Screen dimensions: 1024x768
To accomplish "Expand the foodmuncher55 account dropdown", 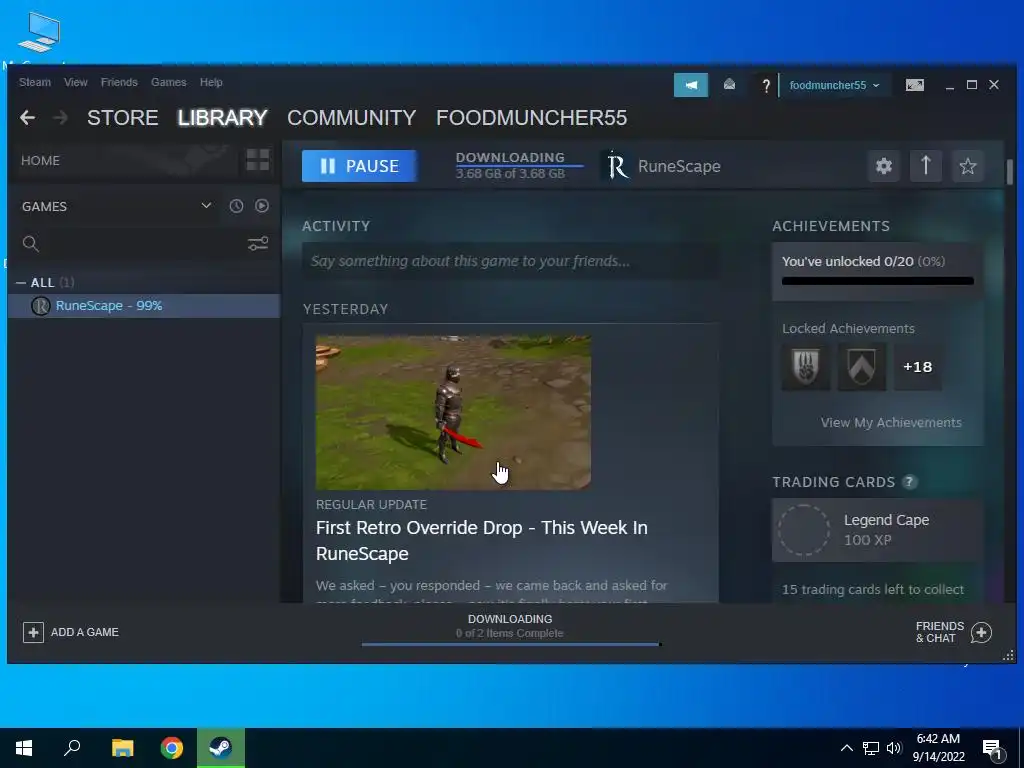I will click(x=835, y=86).
